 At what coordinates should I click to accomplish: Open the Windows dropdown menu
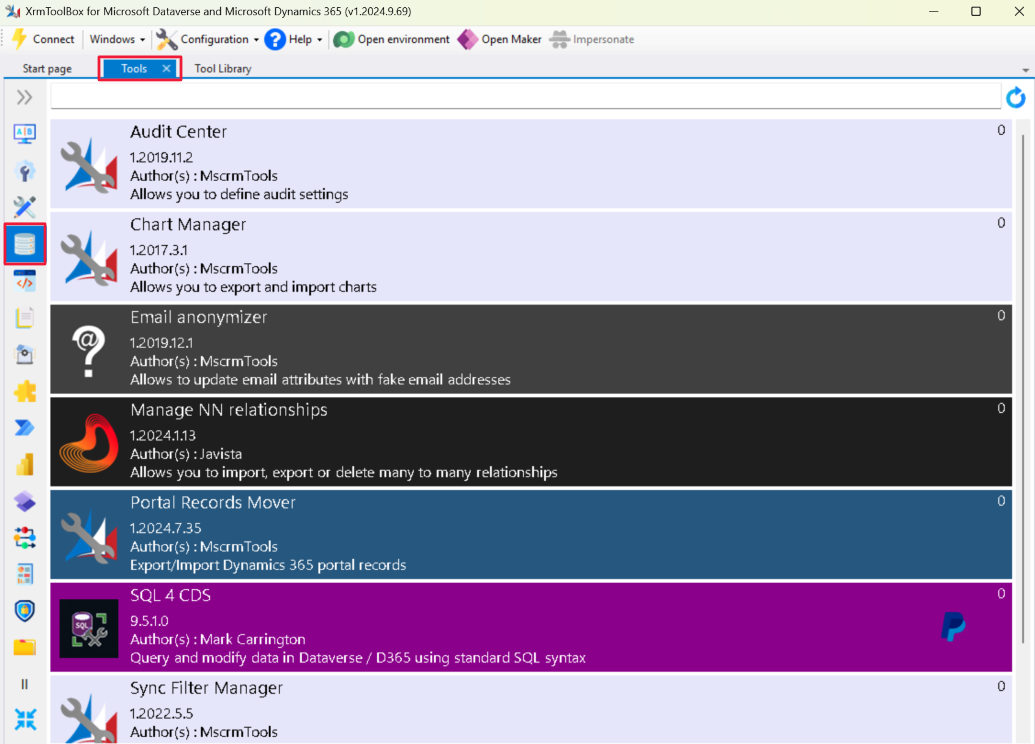pos(117,40)
